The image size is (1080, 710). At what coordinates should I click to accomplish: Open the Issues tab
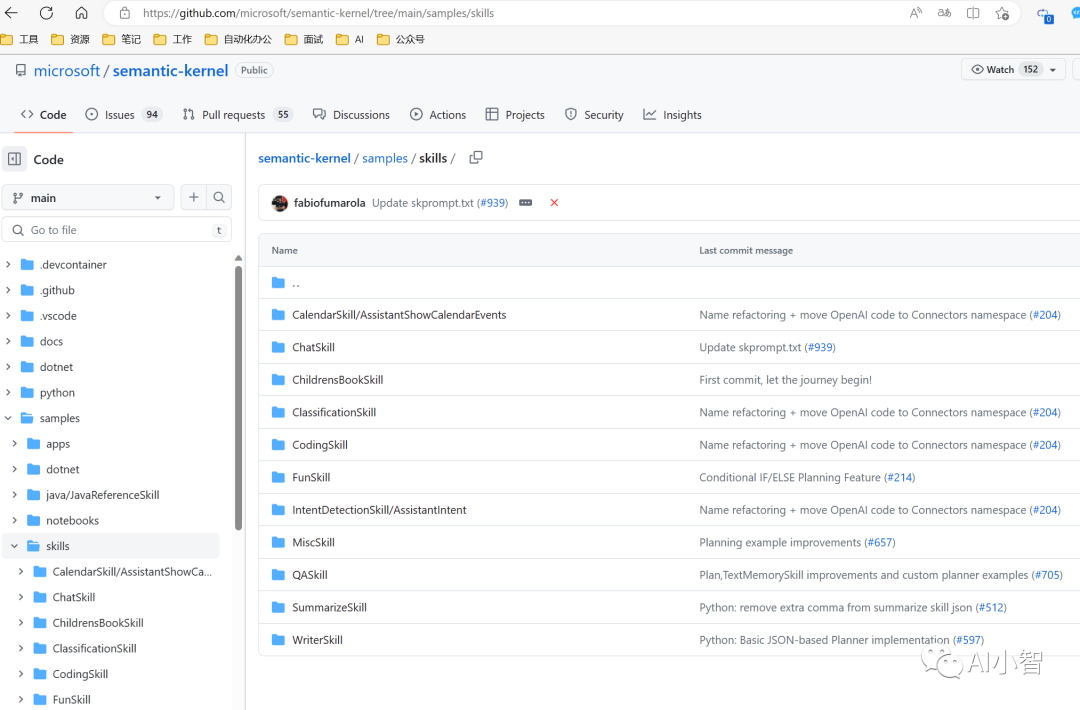point(123,115)
